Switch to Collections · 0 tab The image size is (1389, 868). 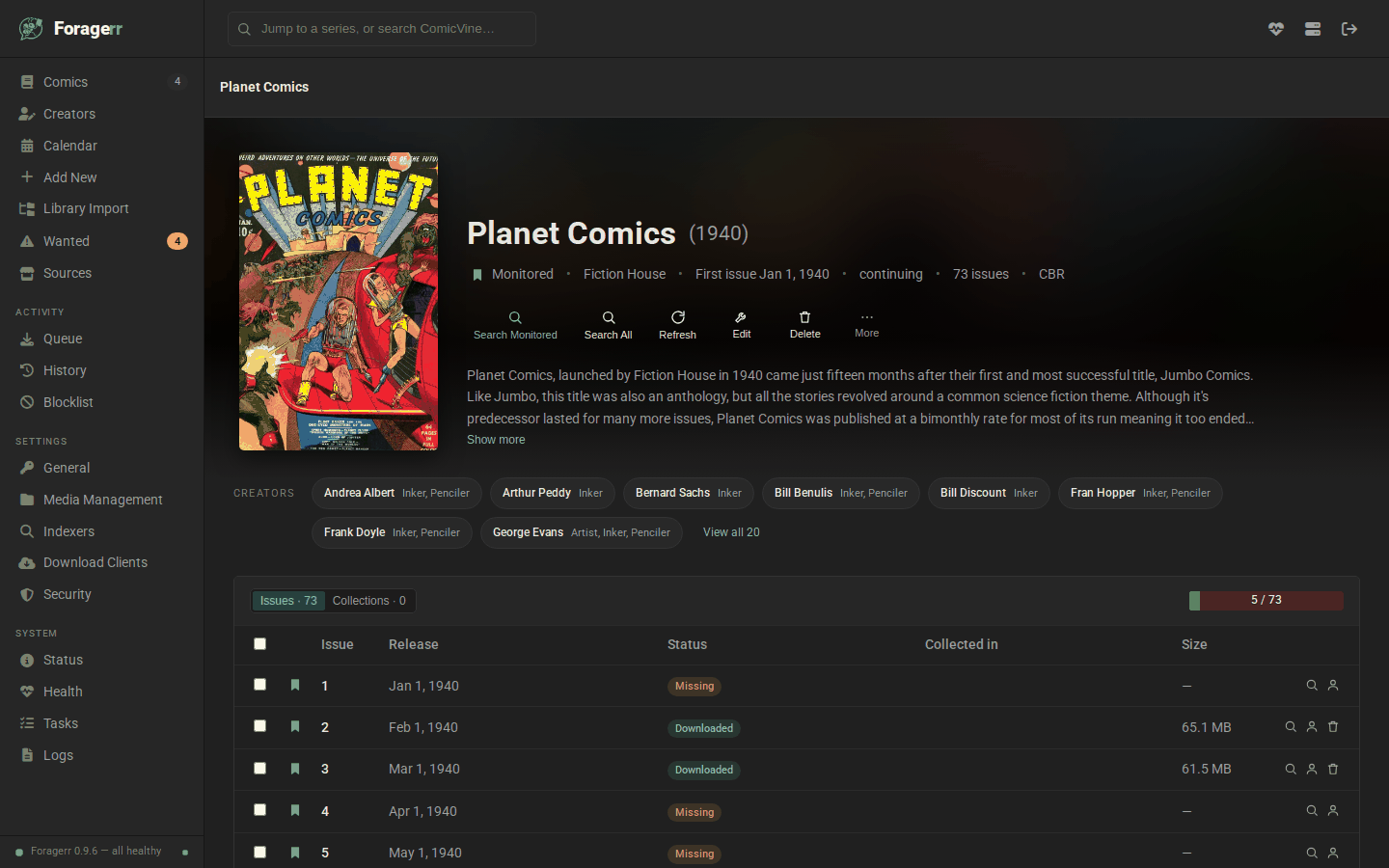369,601
